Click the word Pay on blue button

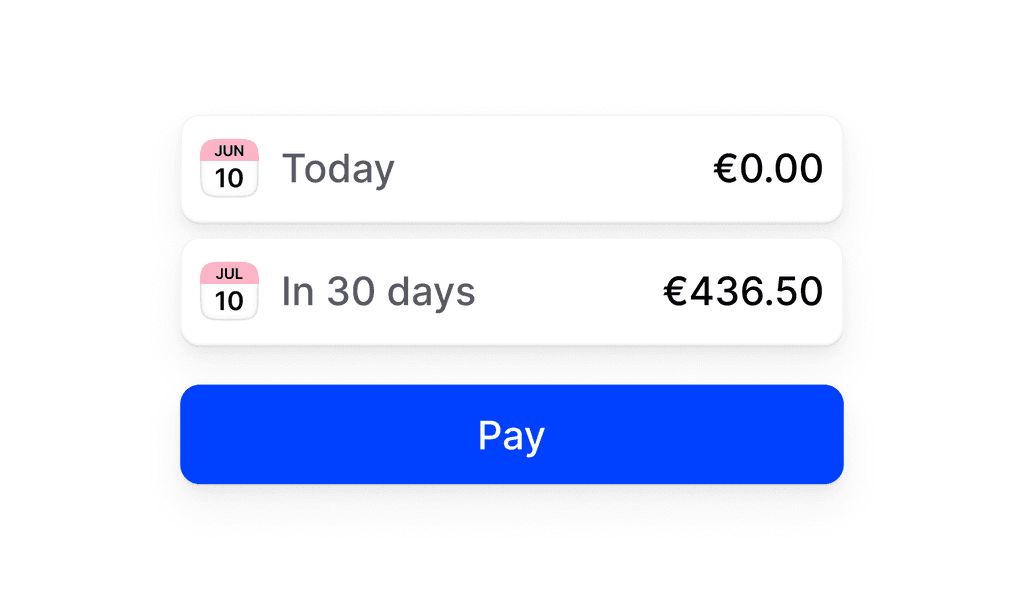tap(511, 436)
